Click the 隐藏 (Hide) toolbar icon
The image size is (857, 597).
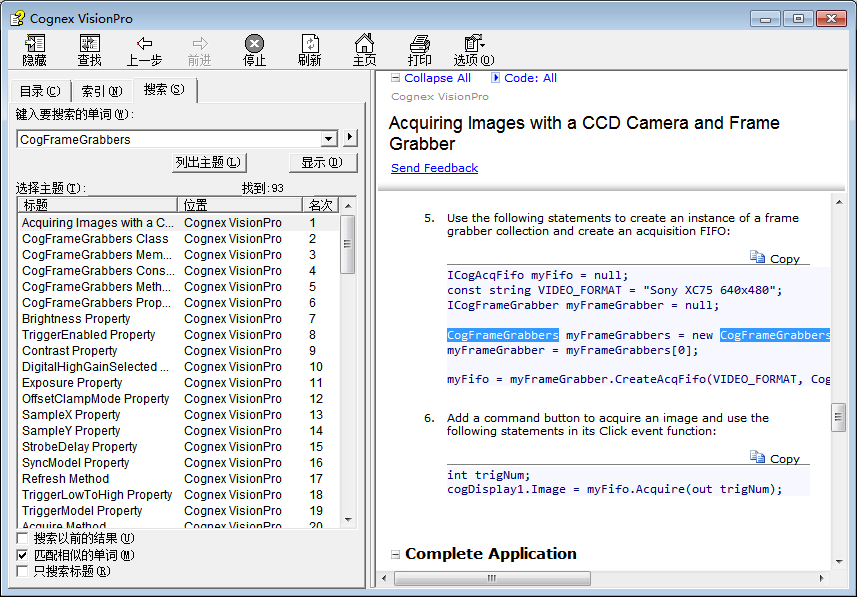click(x=34, y=50)
